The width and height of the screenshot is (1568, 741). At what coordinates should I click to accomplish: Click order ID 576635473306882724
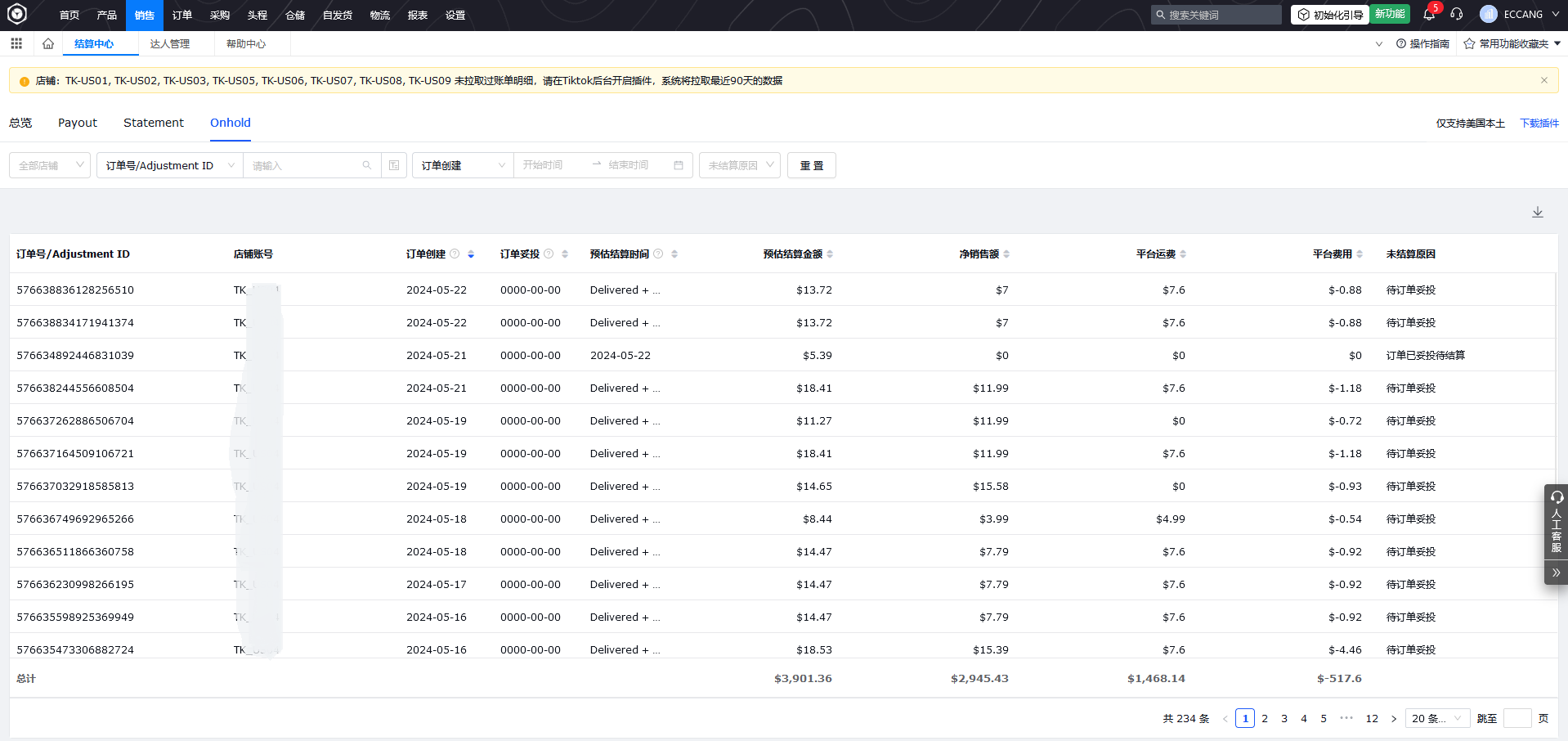75,650
